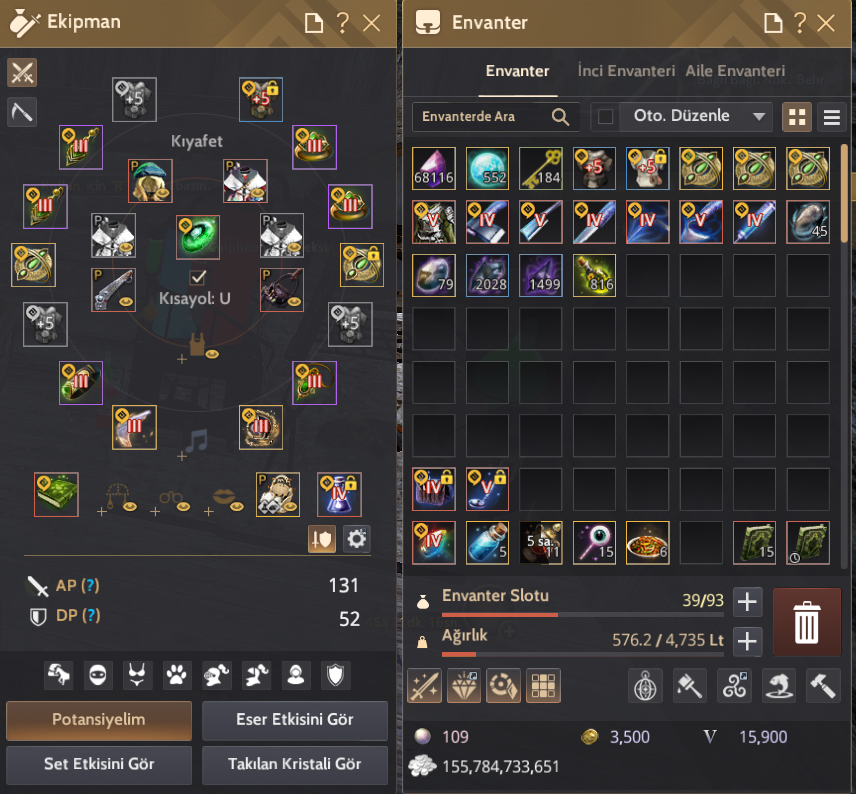Tick the checkbox beside Oto. Düzenle
Viewport: 856px width, 794px height.
click(x=605, y=116)
